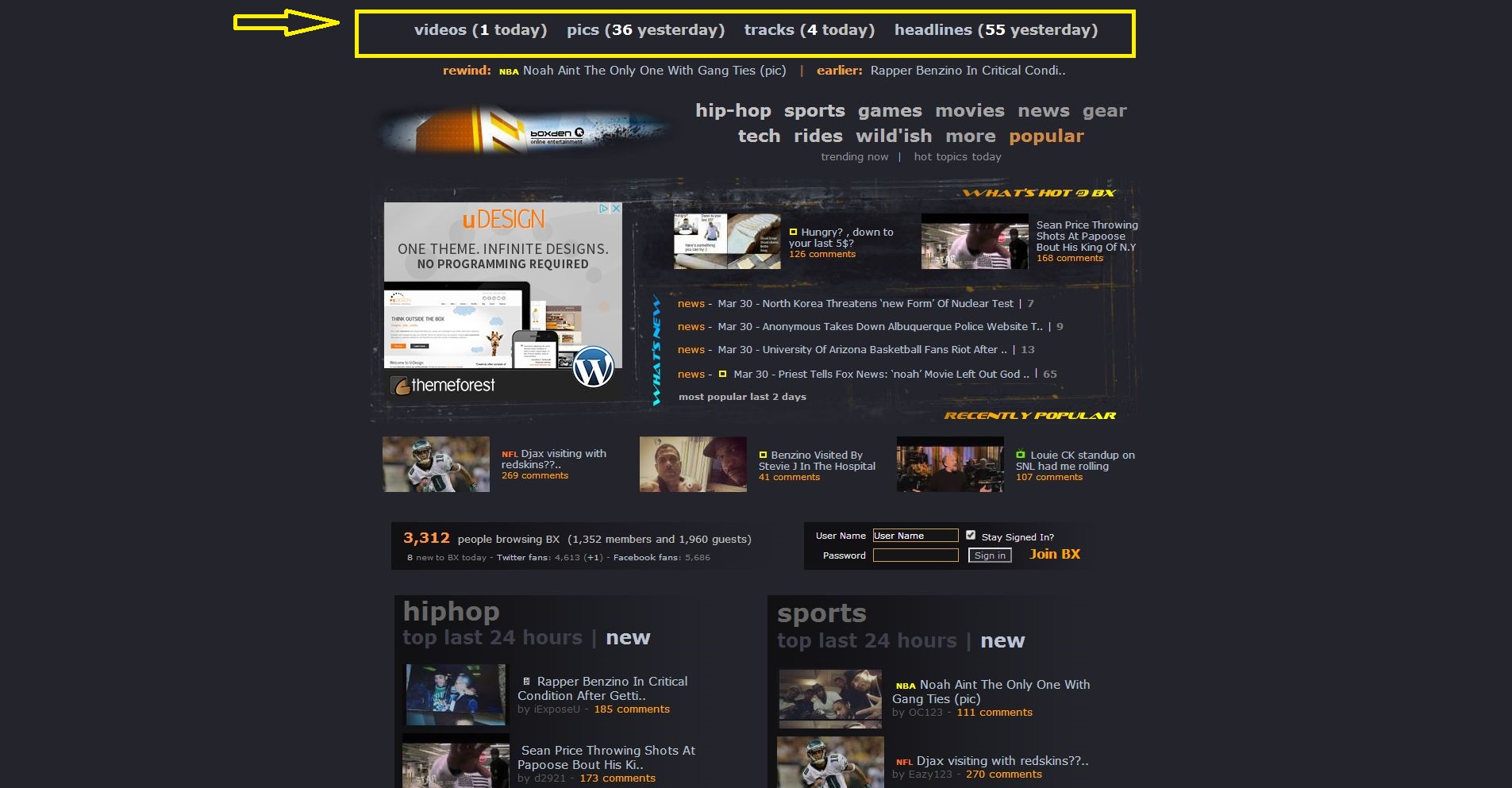The image size is (1512, 788).
Task: Switch sports section to 'new' tab
Action: tap(1002, 641)
